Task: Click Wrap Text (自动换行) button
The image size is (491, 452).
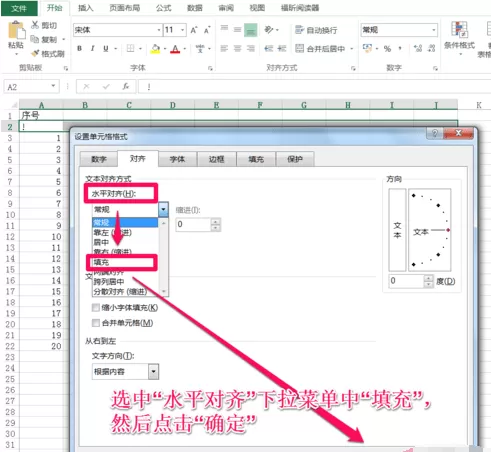Action: (x=316, y=30)
